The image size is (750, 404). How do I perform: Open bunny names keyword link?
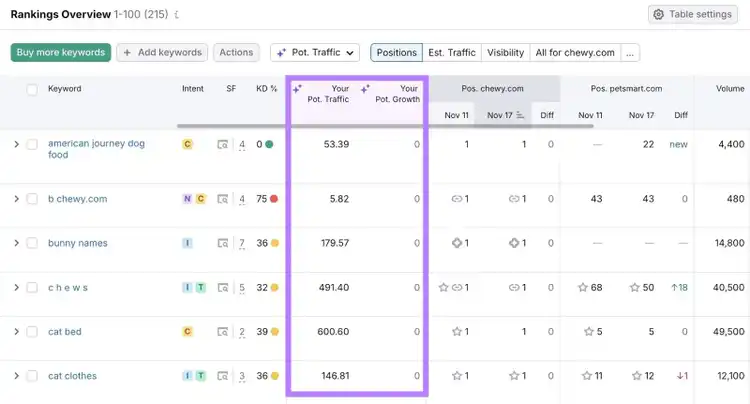(x=77, y=243)
